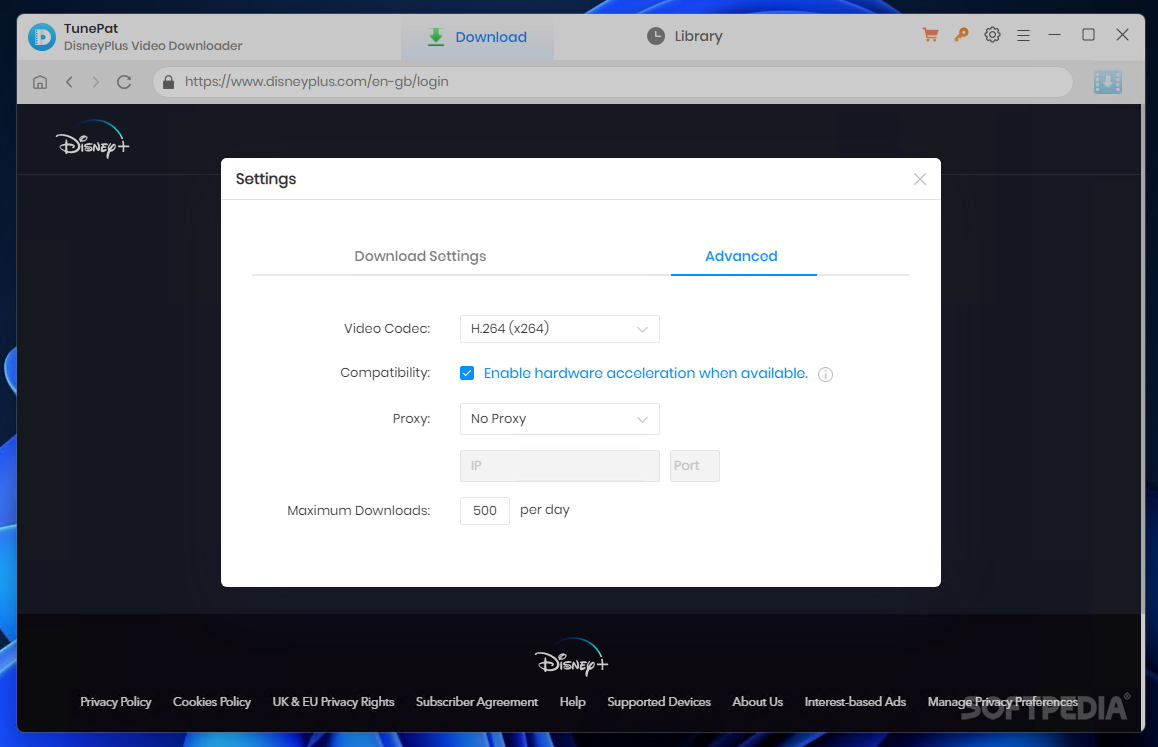This screenshot has width=1158, height=747.
Task: Click the TunePat app logo icon
Action: 42,37
